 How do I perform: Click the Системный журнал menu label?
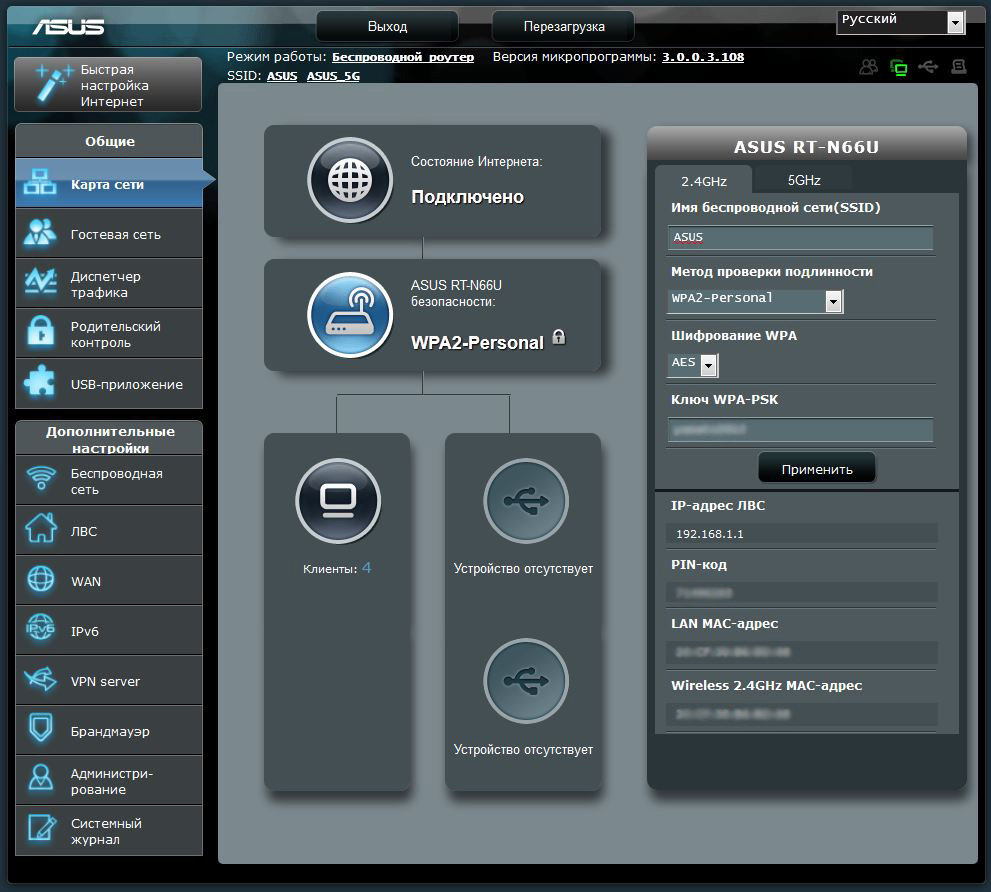tap(106, 831)
